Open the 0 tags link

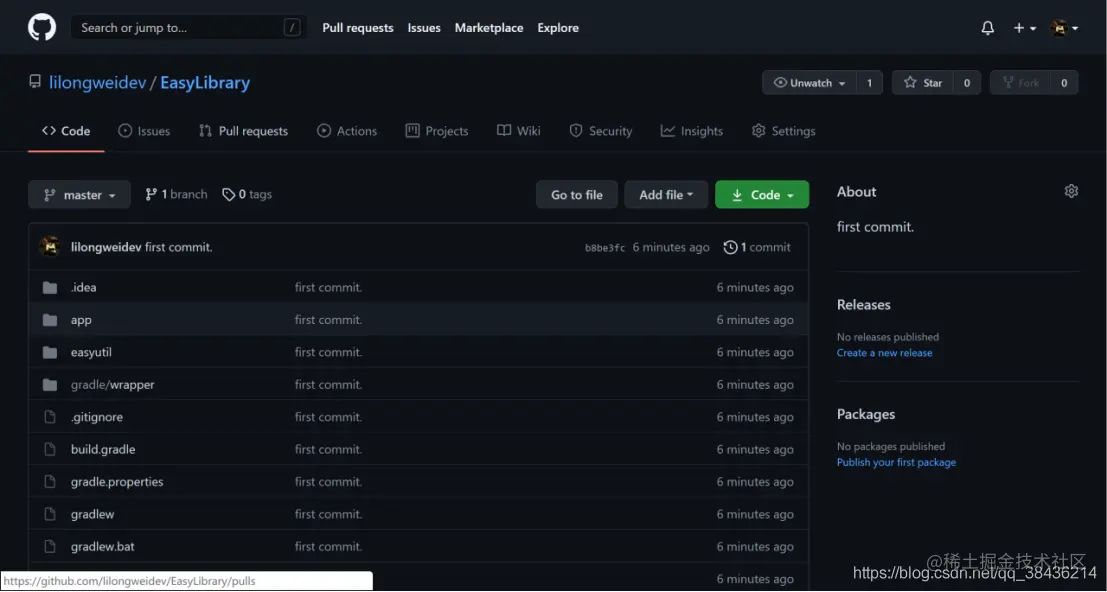246,194
